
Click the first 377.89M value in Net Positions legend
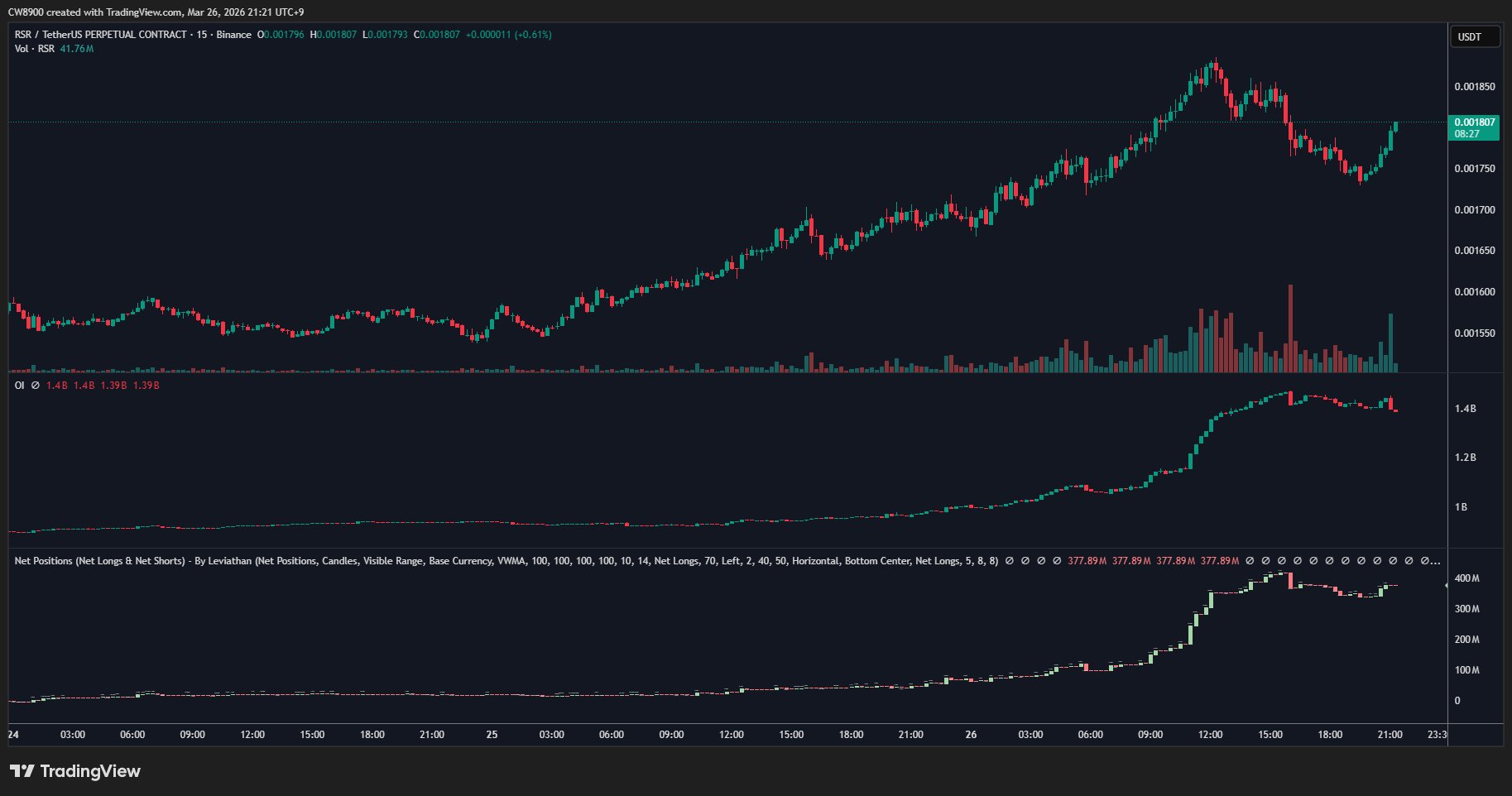tap(1087, 561)
